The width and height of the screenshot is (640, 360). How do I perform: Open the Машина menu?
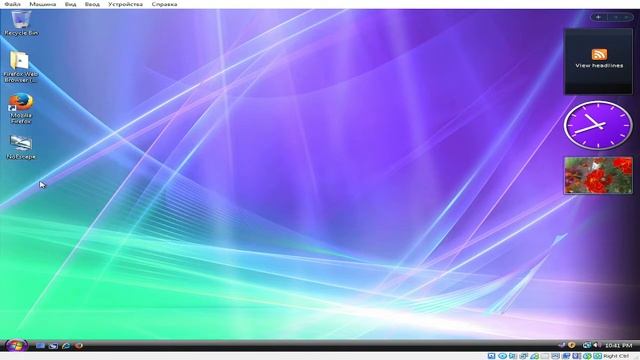click(42, 4)
